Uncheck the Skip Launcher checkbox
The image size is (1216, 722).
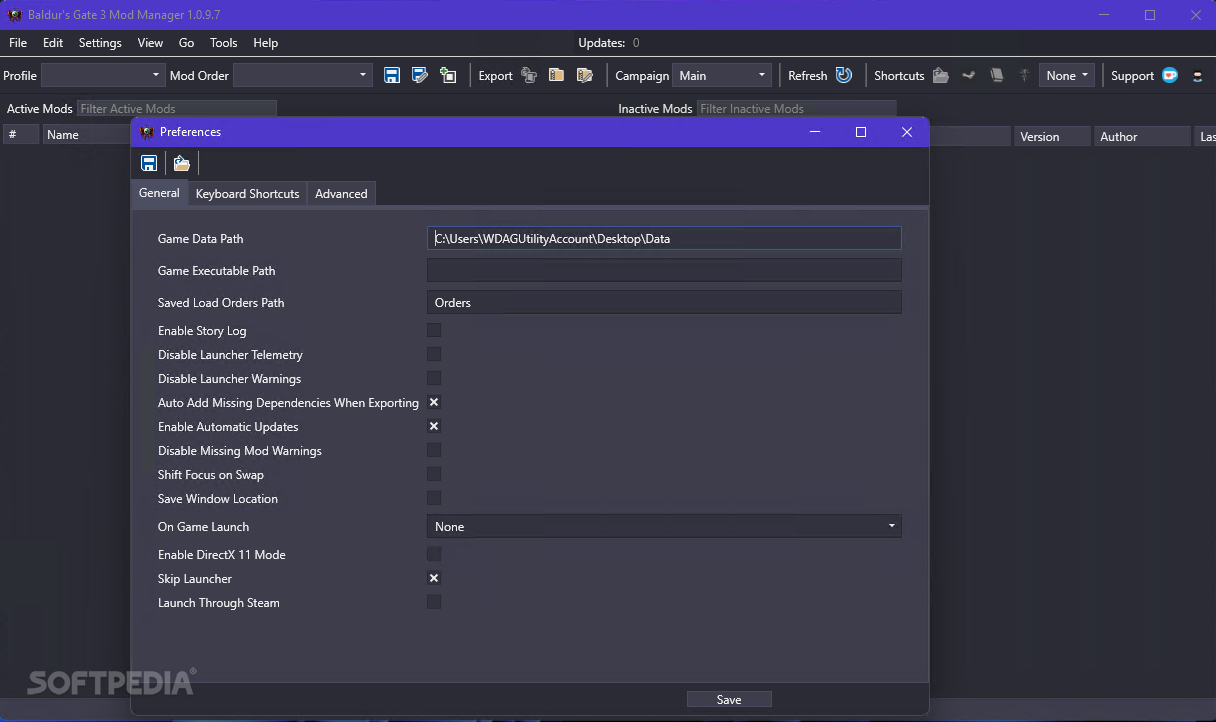pyautogui.click(x=434, y=578)
